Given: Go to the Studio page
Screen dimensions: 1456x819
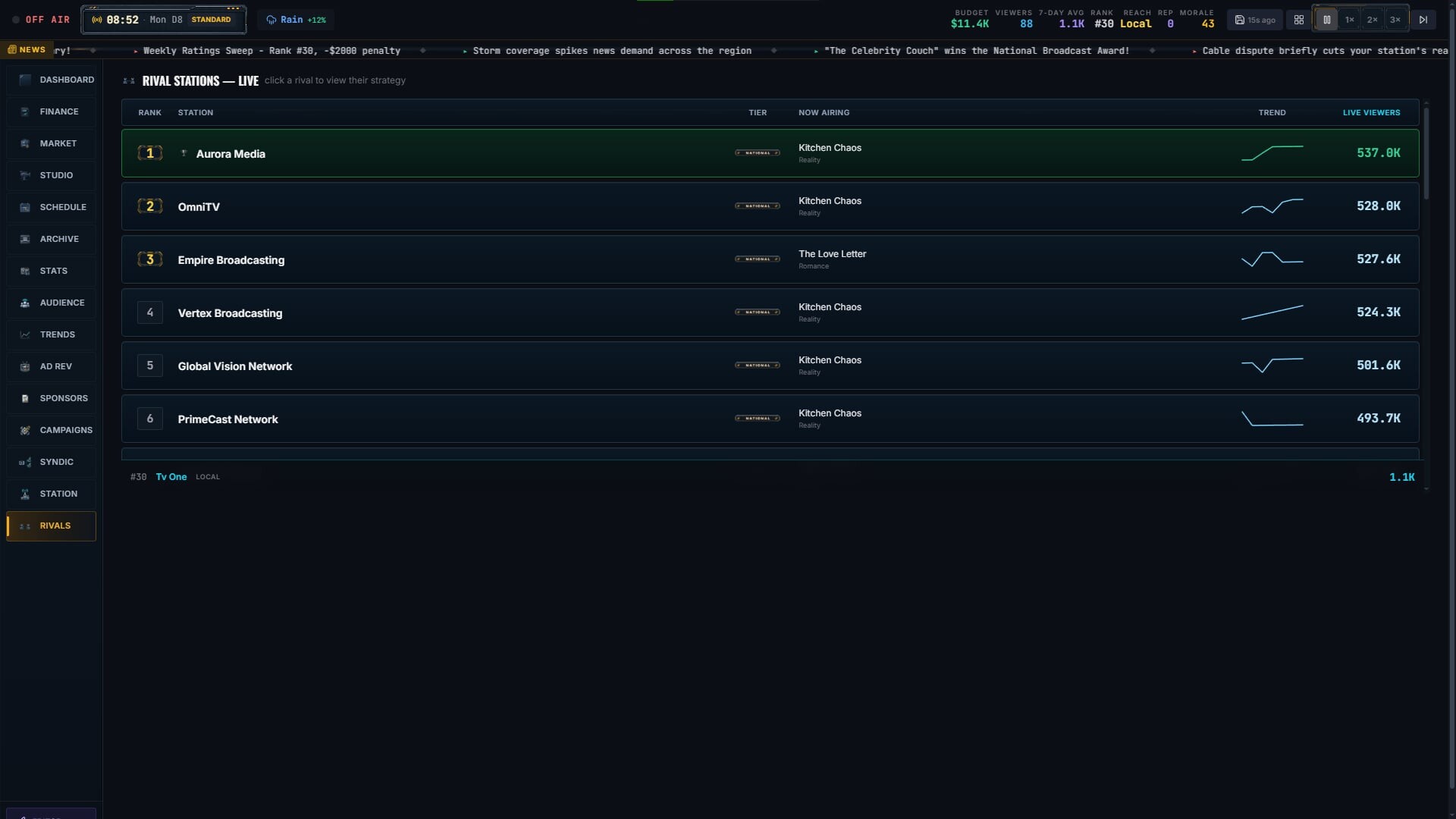Looking at the screenshot, I should 52,175.
